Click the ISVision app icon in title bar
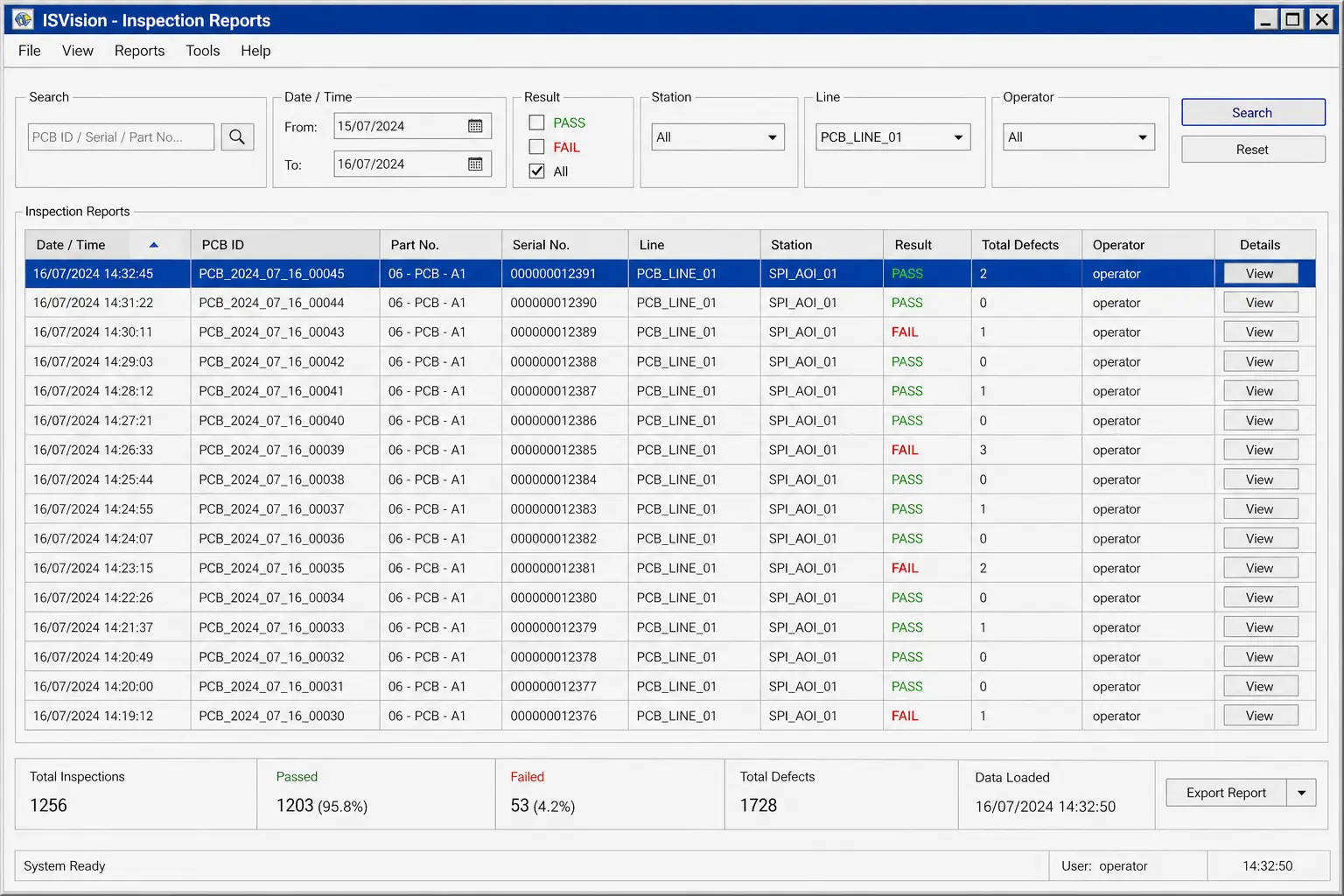This screenshot has height=896, width=1344. [23, 19]
